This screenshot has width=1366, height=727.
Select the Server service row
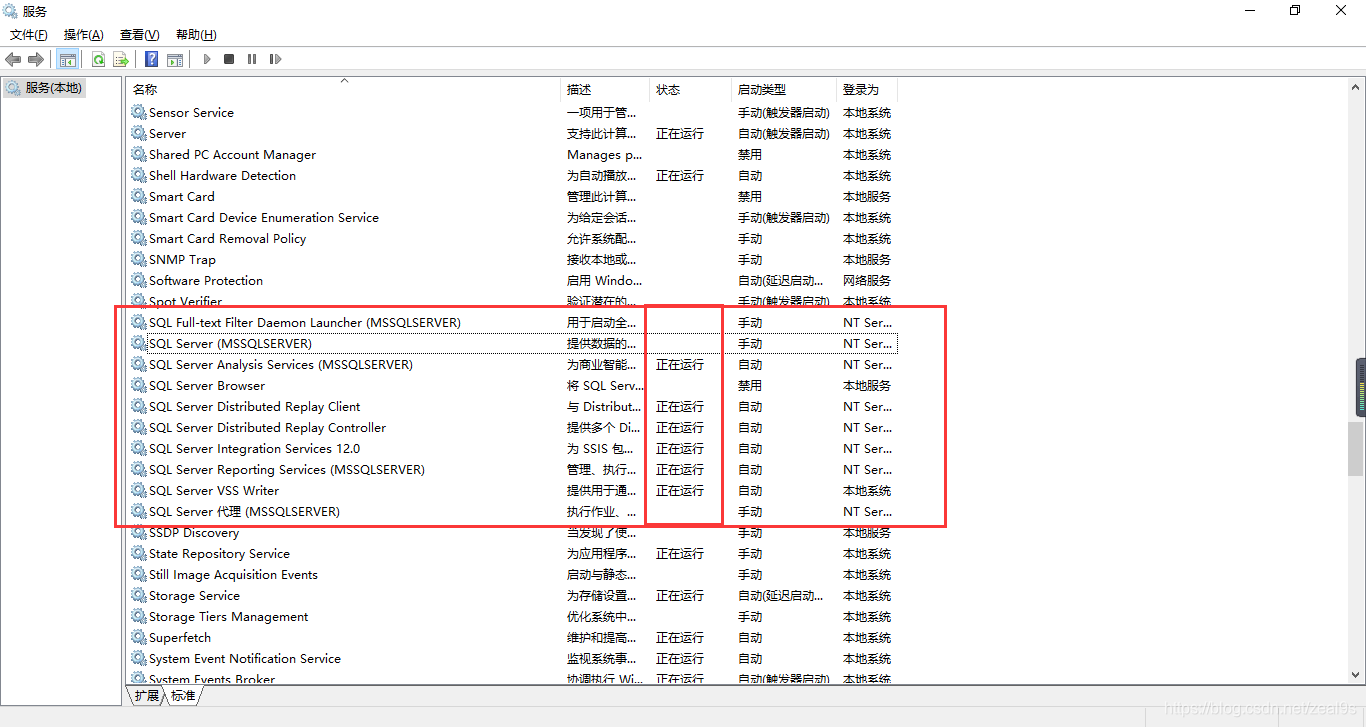(x=513, y=134)
